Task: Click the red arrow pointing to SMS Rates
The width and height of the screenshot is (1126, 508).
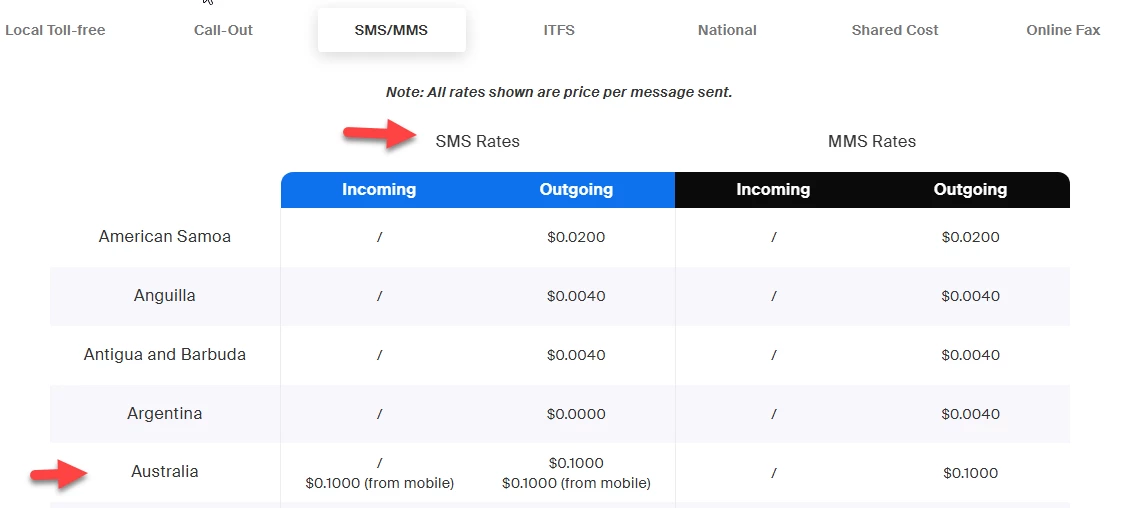Action: (x=380, y=136)
